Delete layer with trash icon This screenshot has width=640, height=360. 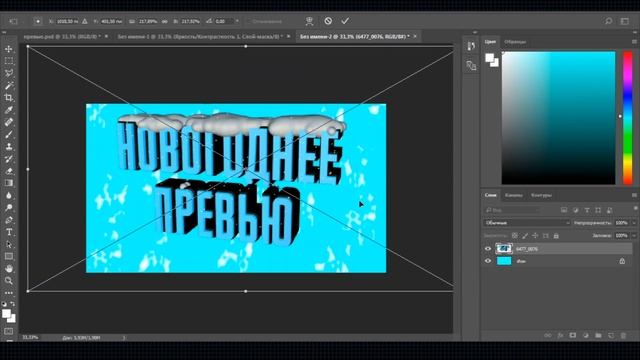click(623, 335)
